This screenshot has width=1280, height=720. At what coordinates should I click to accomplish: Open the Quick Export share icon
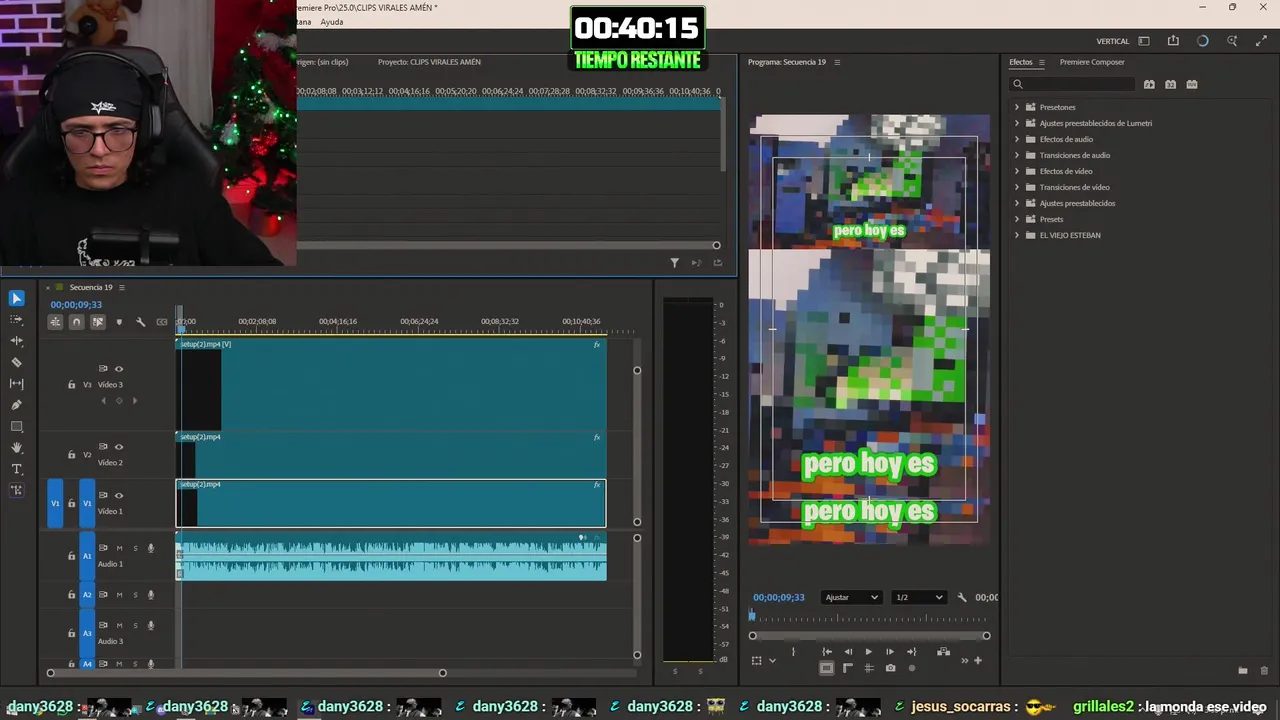point(1173,41)
